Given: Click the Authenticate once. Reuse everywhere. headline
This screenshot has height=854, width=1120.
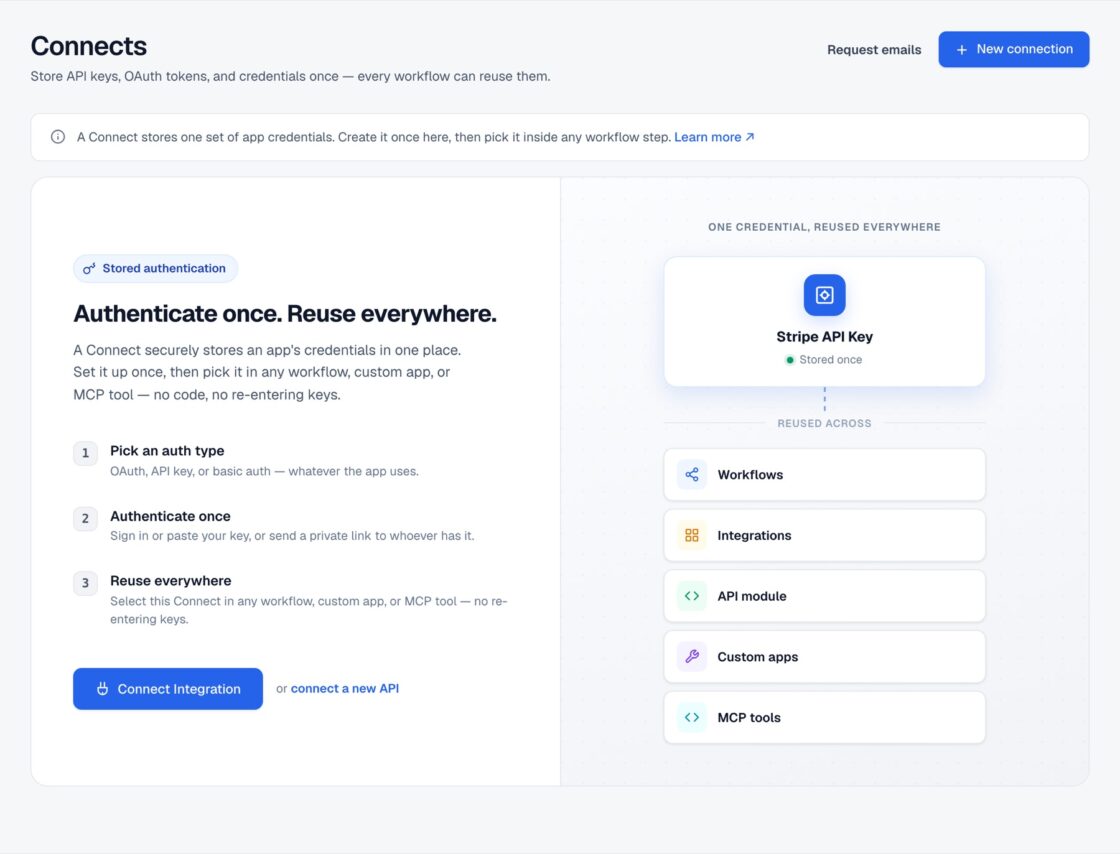Looking at the screenshot, I should (x=285, y=313).
